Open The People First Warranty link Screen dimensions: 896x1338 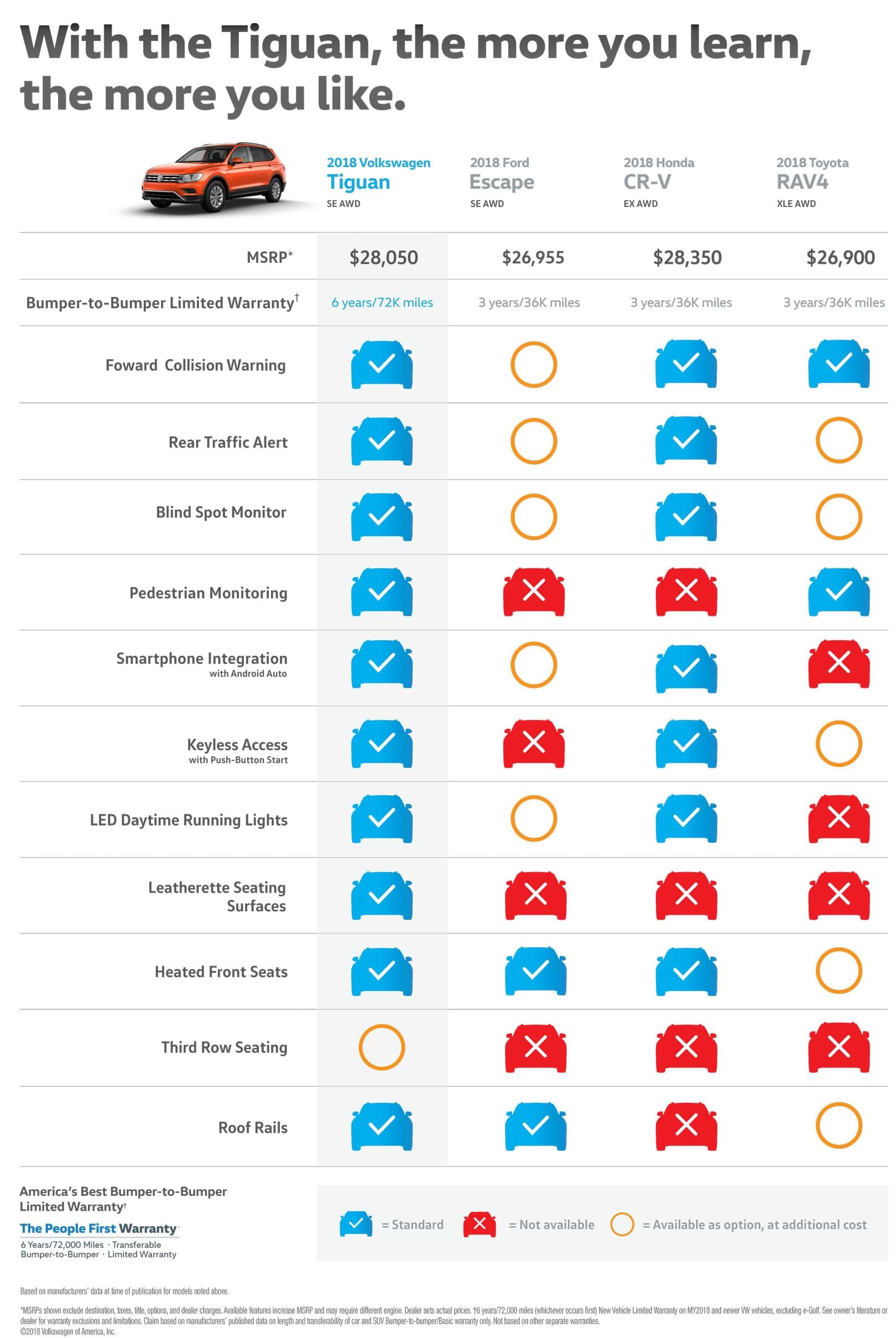click(x=98, y=1228)
